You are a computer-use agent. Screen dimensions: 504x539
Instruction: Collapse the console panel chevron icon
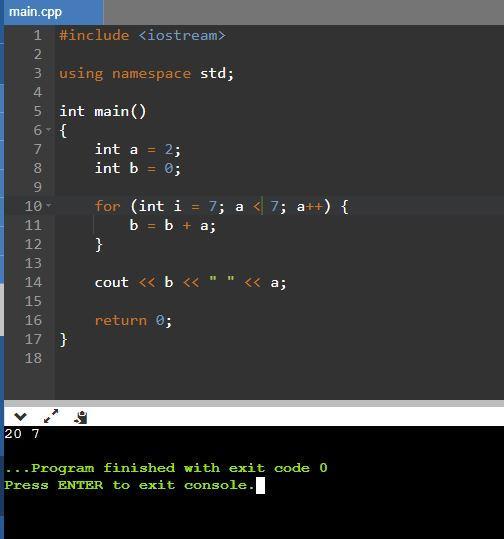(x=21, y=417)
